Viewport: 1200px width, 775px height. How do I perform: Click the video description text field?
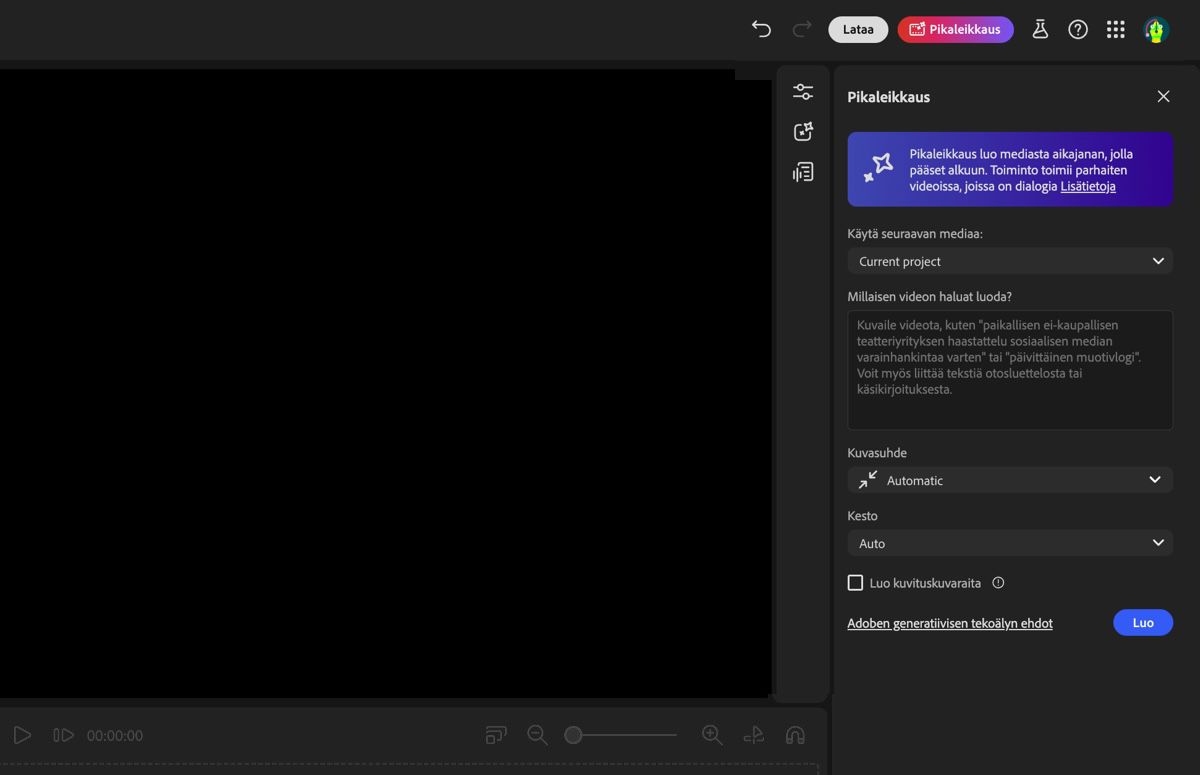point(1009,370)
